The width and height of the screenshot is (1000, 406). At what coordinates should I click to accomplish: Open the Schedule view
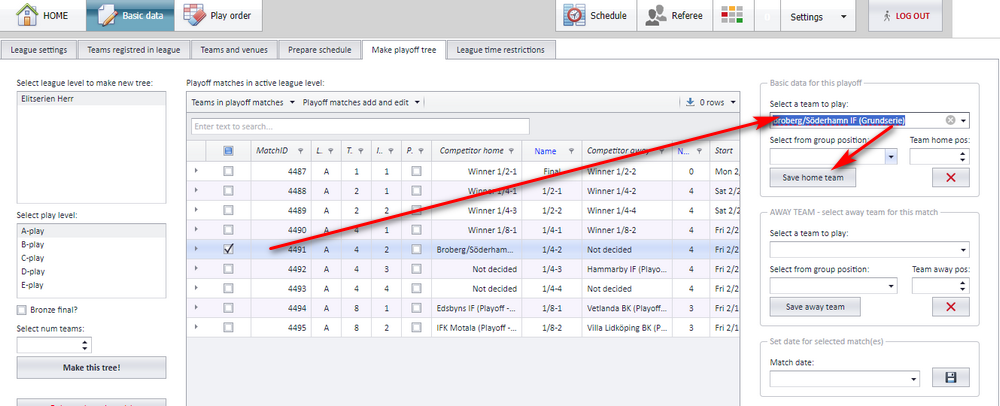click(596, 16)
